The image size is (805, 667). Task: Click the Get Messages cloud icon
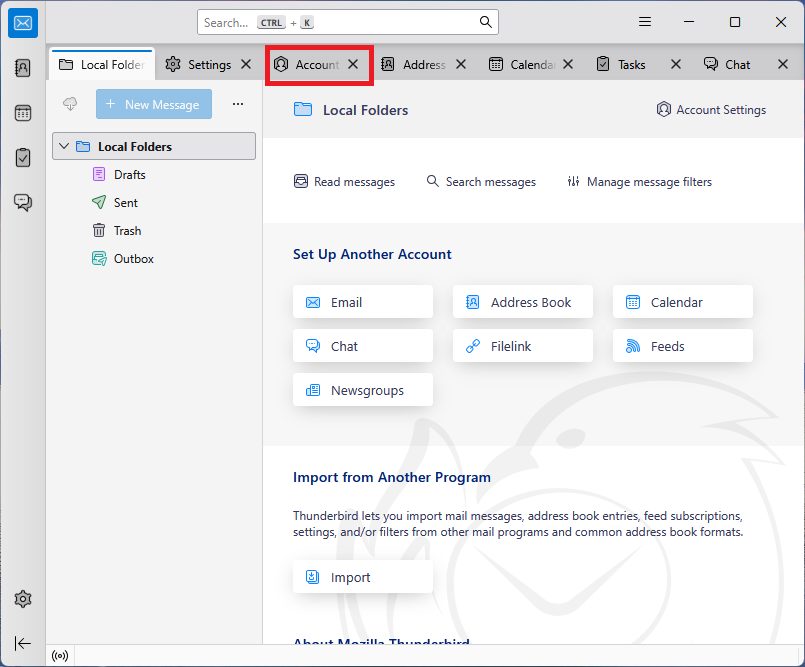click(70, 104)
